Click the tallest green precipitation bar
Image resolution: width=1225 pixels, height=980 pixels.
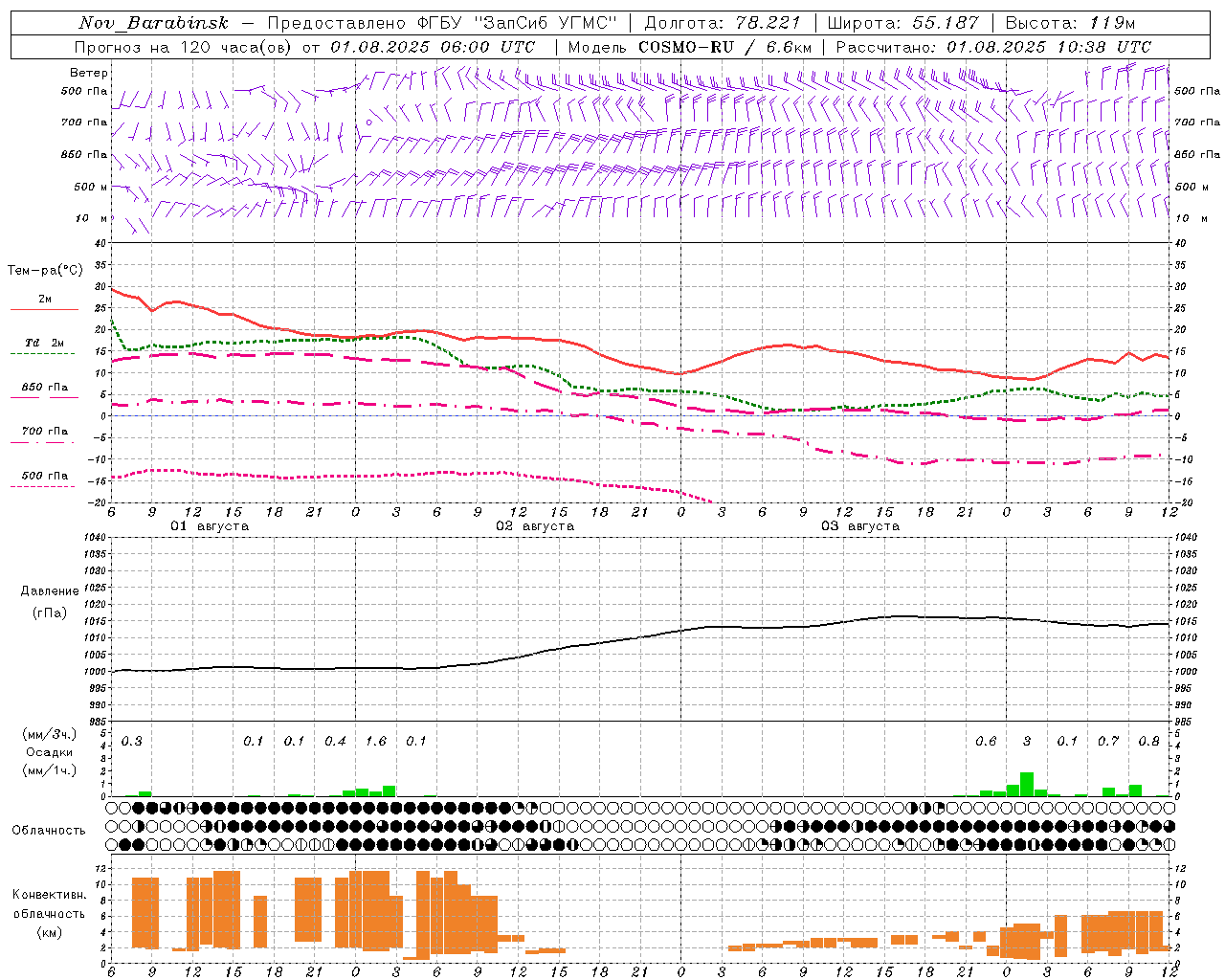[x=1027, y=784]
